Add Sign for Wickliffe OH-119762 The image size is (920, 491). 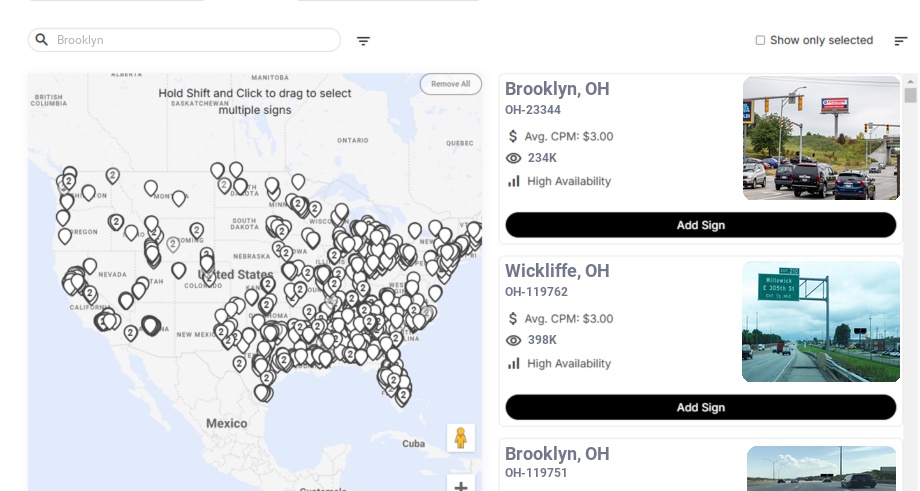pos(700,407)
